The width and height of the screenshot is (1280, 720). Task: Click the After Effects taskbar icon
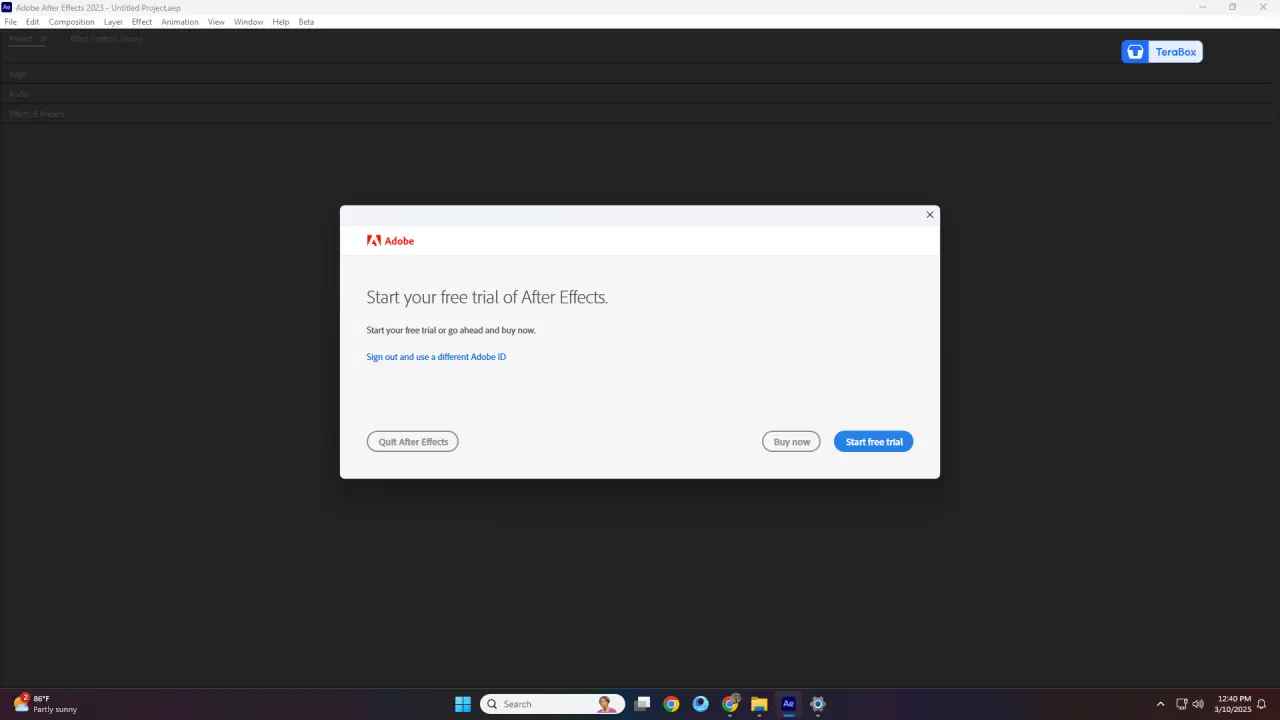pyautogui.click(x=788, y=704)
